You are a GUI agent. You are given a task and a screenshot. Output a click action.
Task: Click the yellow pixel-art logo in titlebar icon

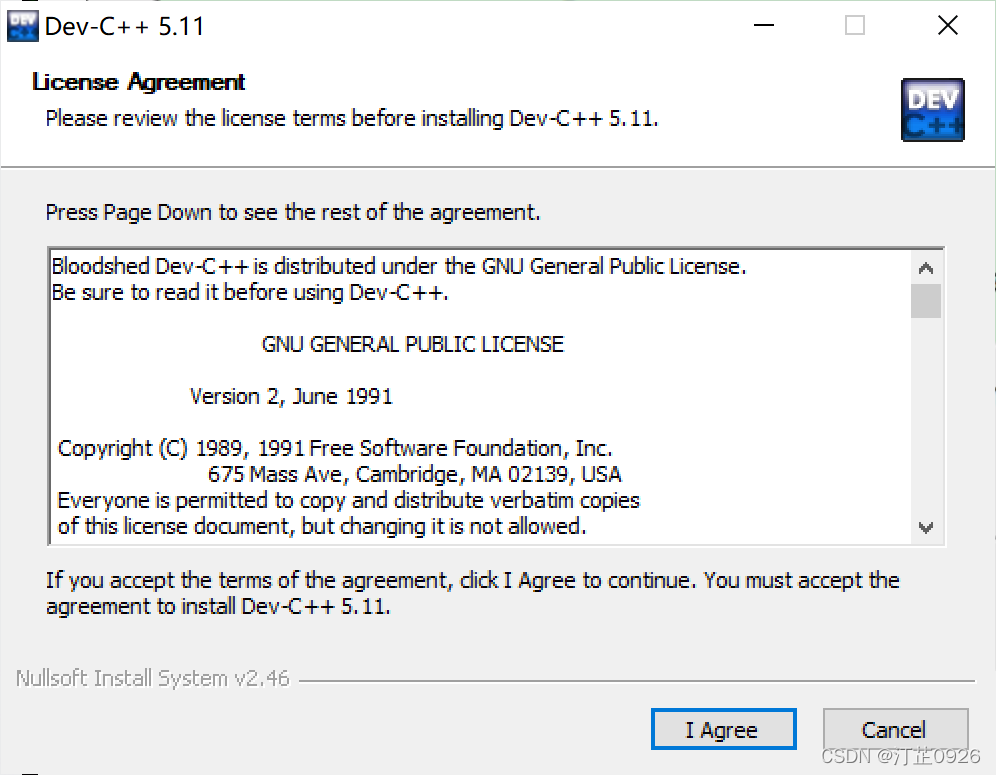(x=21, y=24)
